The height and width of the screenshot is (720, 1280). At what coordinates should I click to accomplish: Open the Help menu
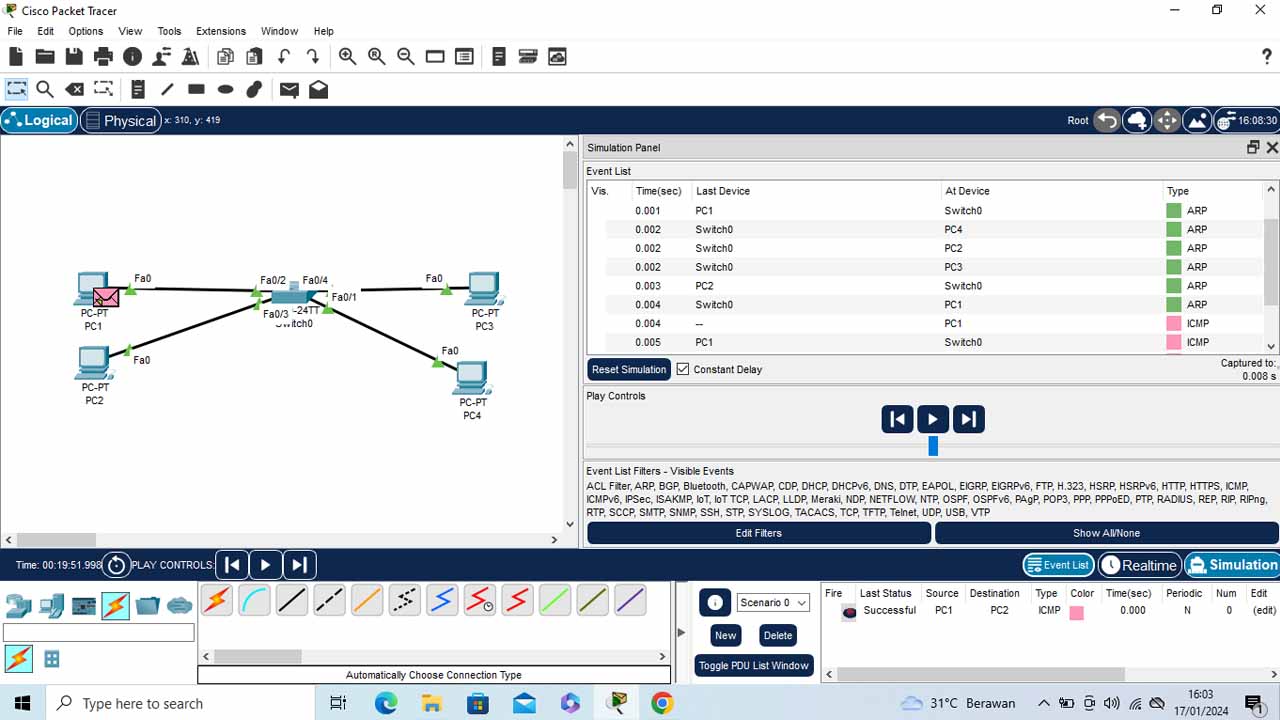pos(324,31)
